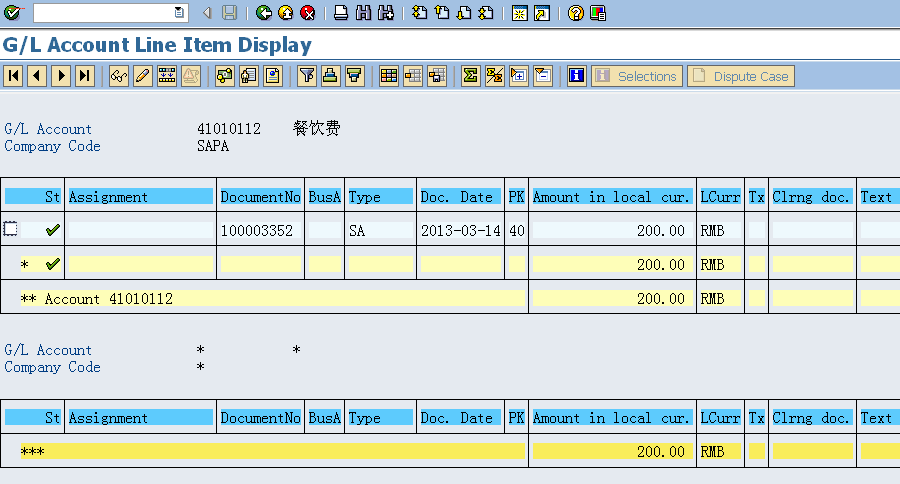Click G/L Account value 41010112 in header
The width and height of the screenshot is (900, 484).
[x=228, y=129]
